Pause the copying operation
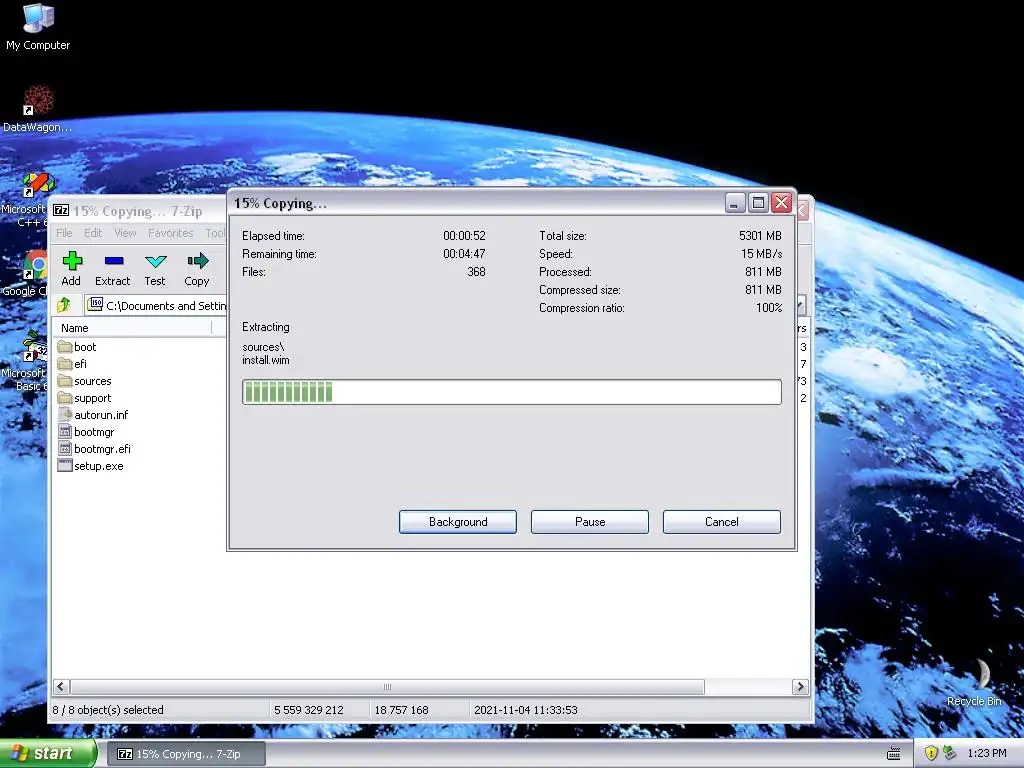 pyautogui.click(x=590, y=522)
